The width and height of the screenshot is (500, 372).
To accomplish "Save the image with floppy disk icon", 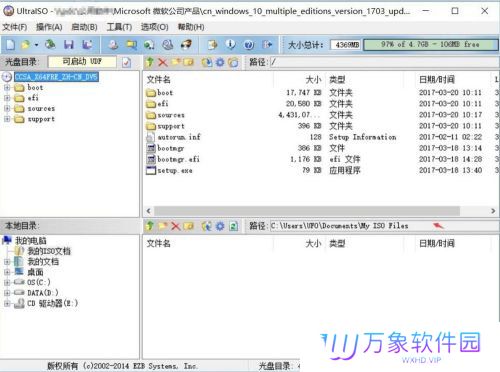I will tap(69, 45).
